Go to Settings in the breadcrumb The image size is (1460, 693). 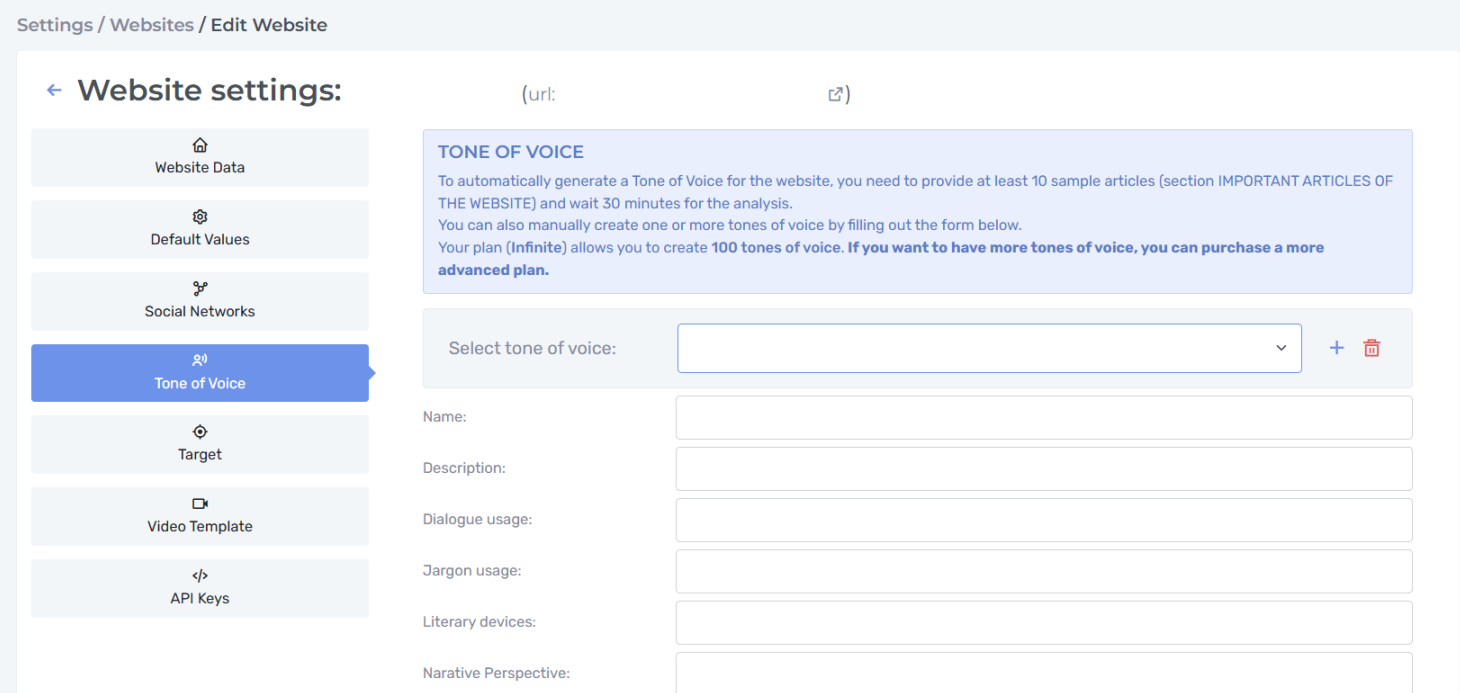point(55,25)
